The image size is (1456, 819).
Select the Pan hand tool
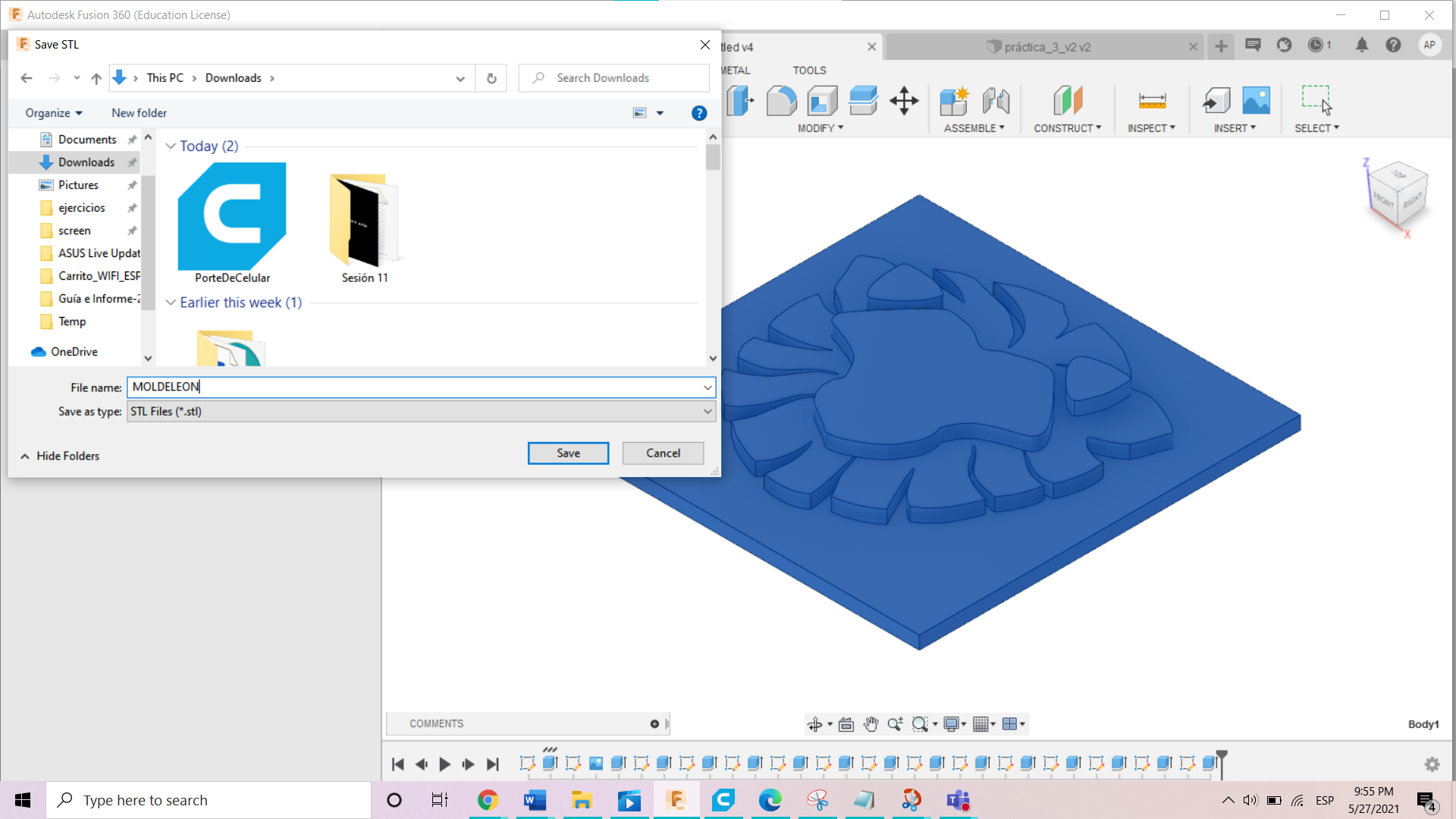871,724
